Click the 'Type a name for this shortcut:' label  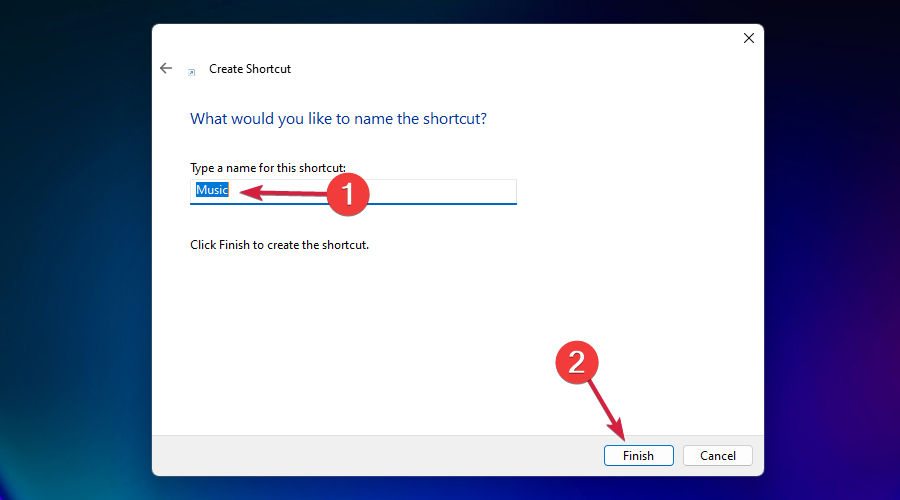[268, 168]
